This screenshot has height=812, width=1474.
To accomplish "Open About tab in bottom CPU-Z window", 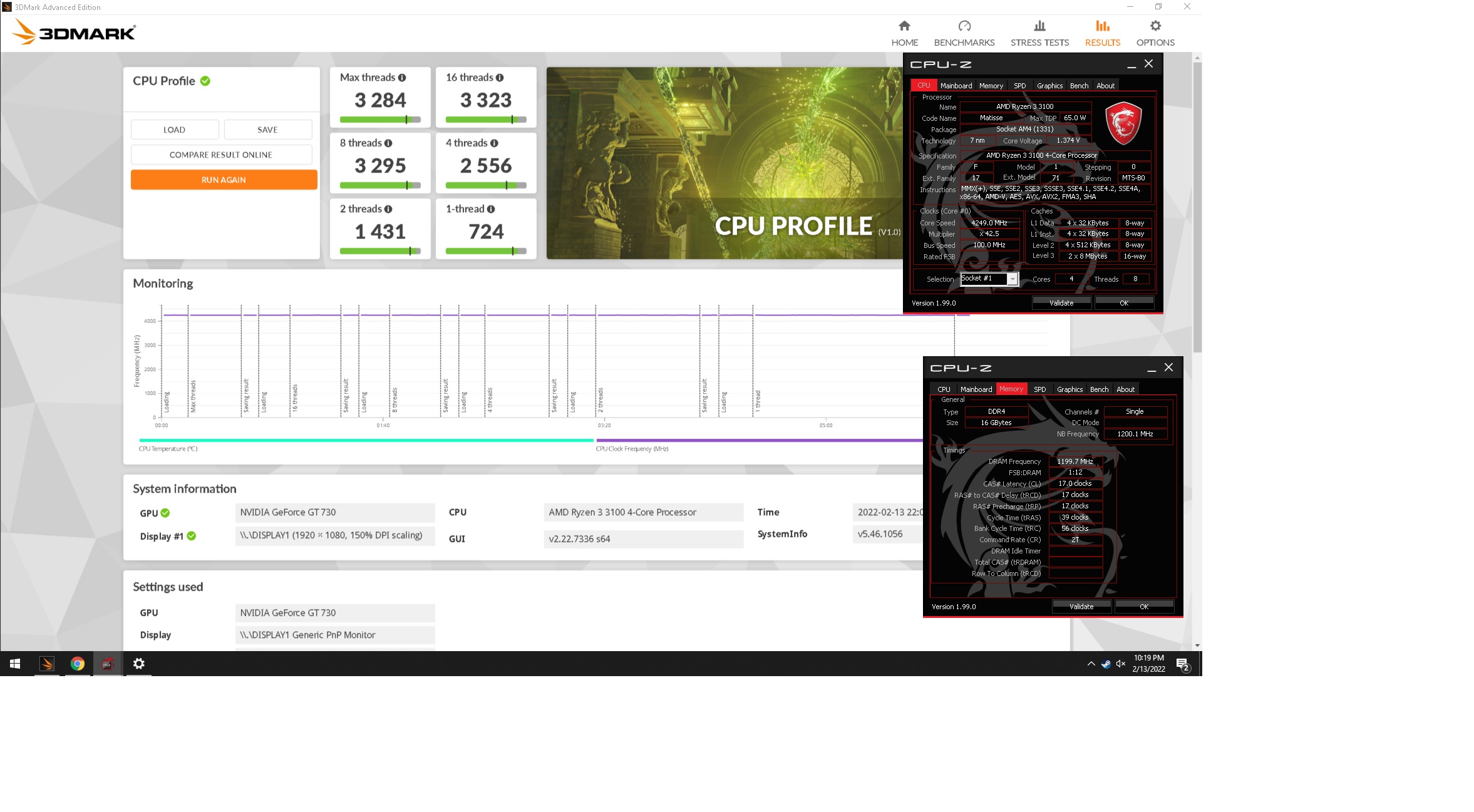I will coord(1125,389).
